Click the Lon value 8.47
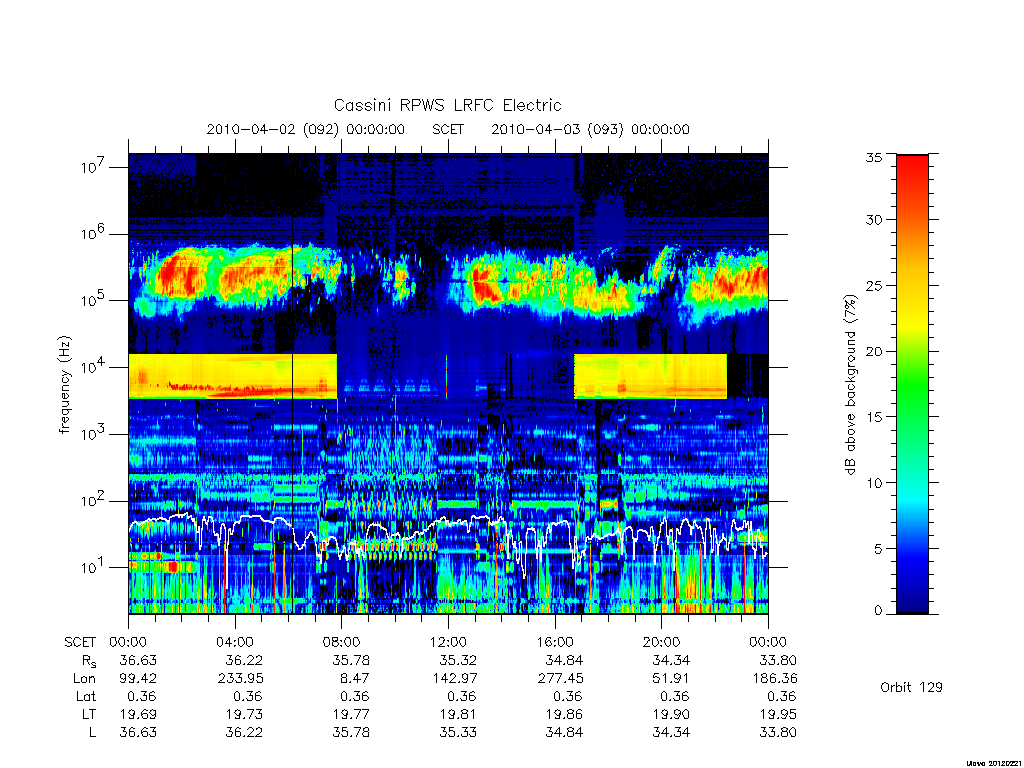The height and width of the screenshot is (768, 1024). point(355,679)
